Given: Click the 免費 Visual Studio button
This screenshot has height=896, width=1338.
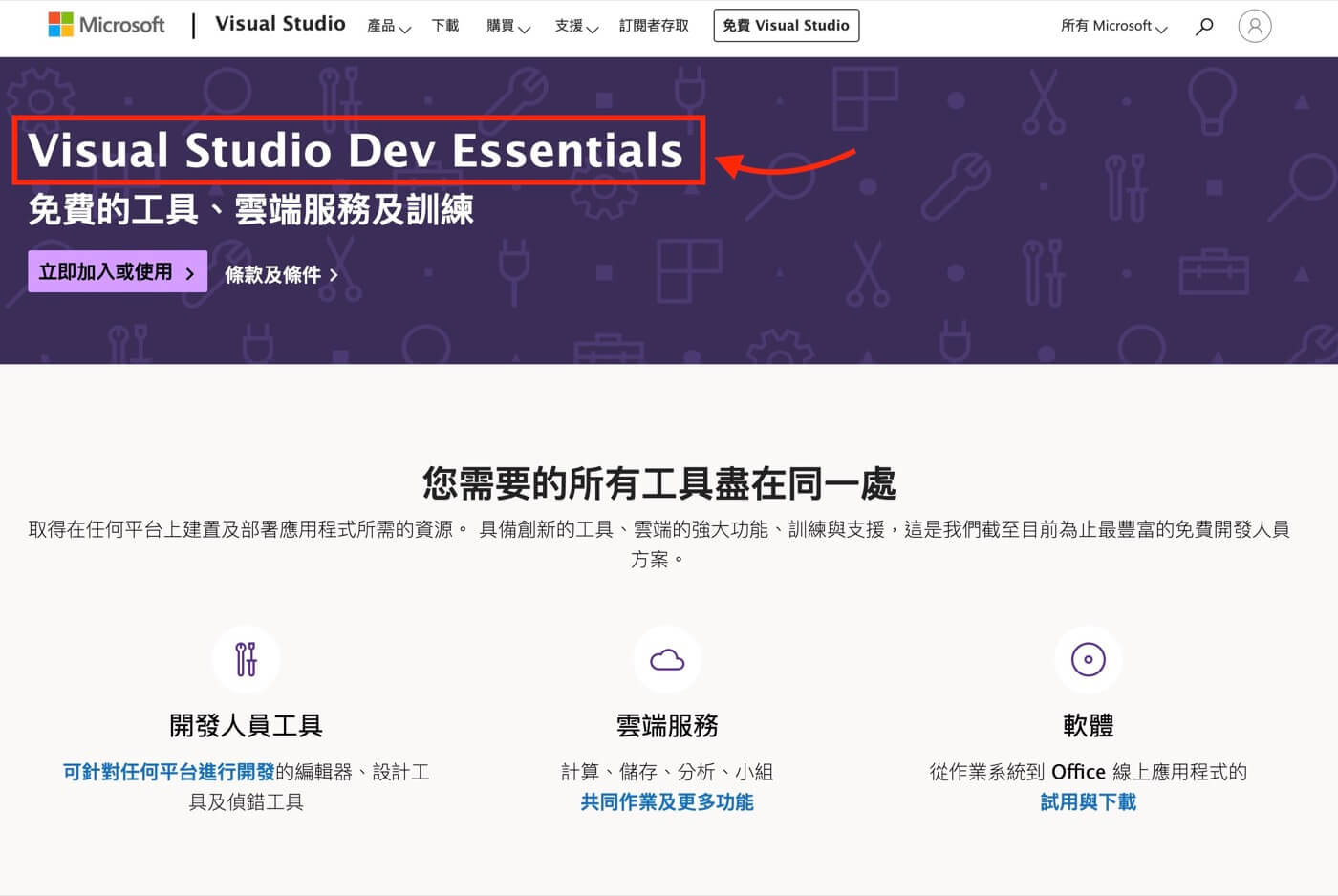Looking at the screenshot, I should [x=787, y=26].
